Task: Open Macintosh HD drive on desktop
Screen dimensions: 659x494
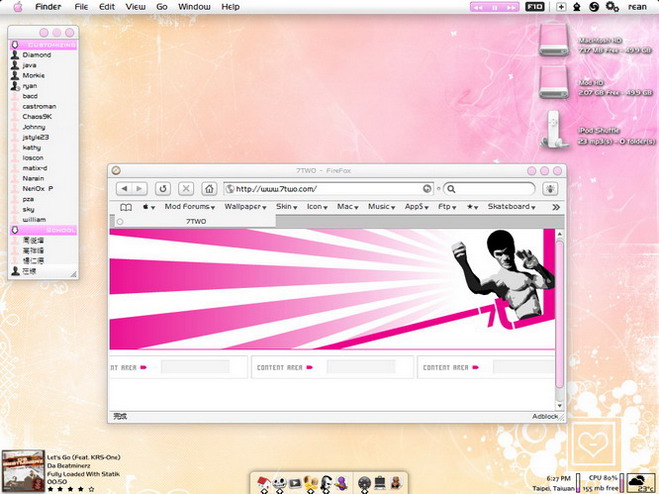Action: pyautogui.click(x=554, y=40)
